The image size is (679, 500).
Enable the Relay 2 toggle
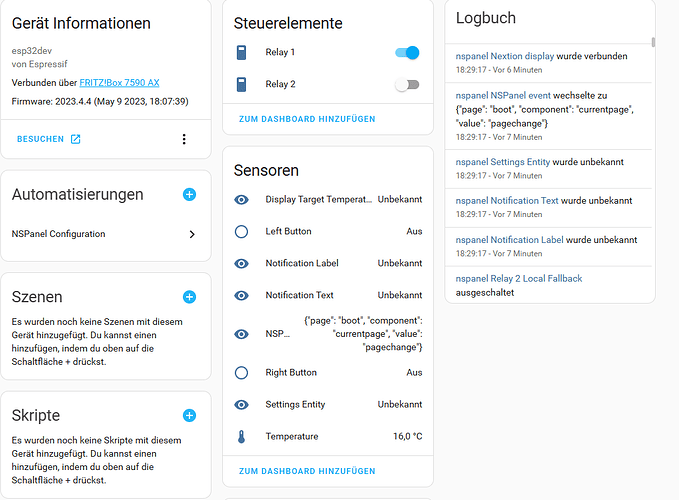[x=407, y=85]
